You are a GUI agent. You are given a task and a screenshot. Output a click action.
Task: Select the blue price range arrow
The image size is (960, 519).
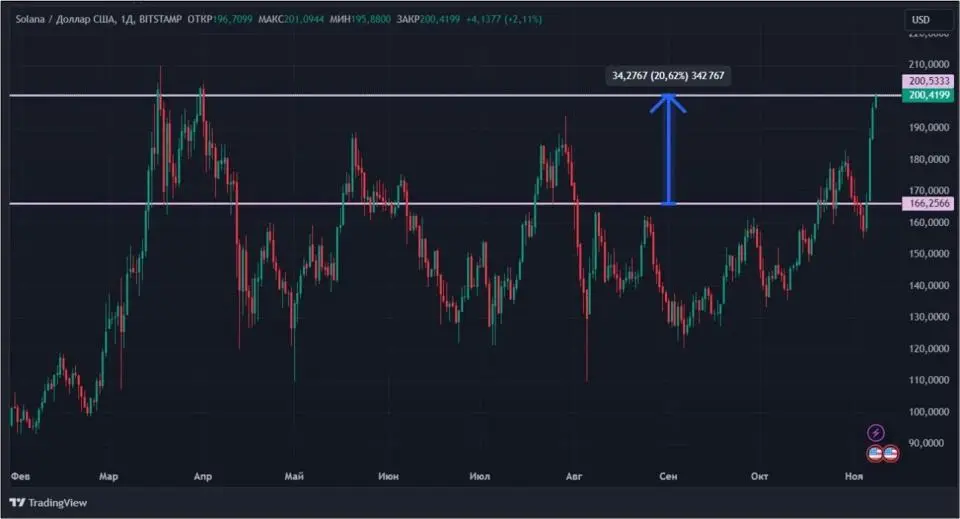tap(669, 150)
